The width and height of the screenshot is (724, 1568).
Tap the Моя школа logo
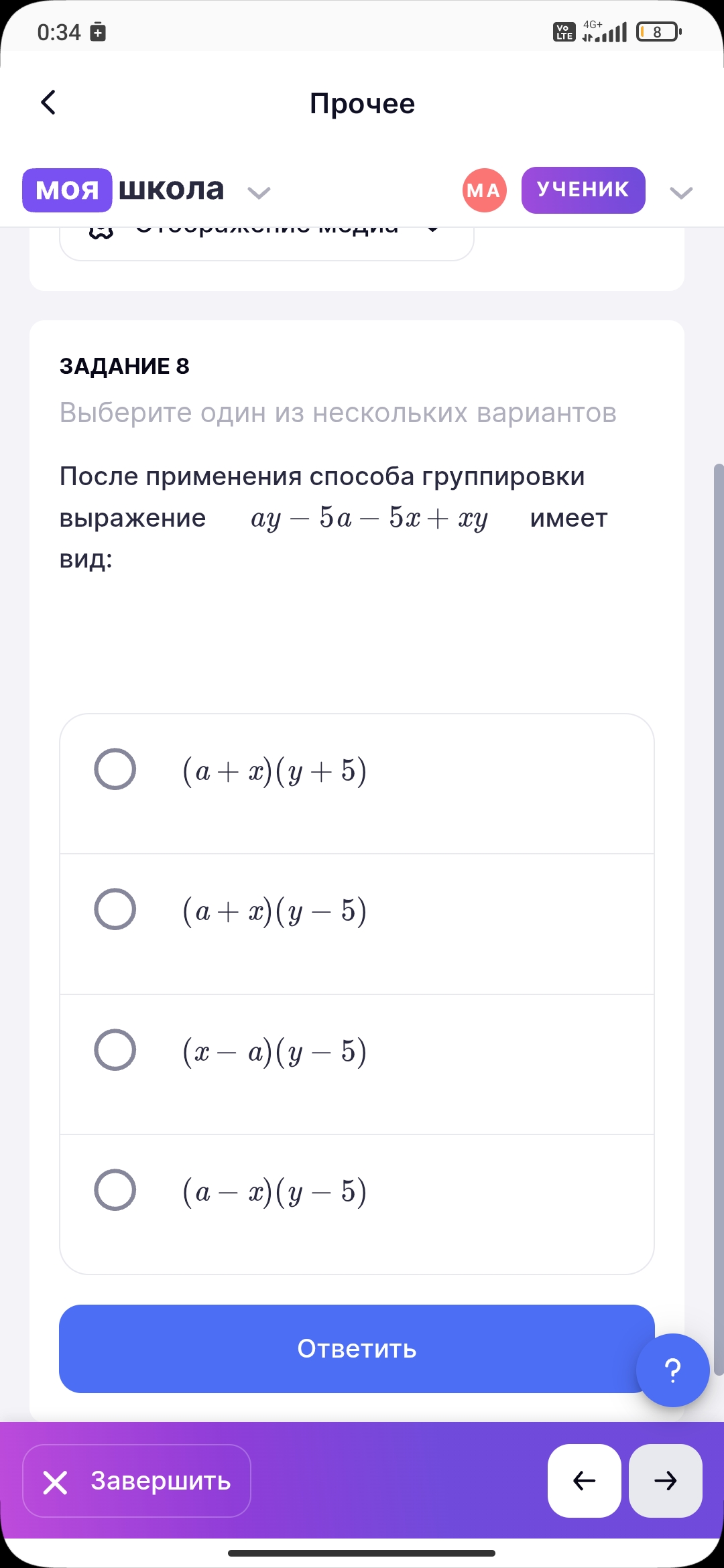123,190
